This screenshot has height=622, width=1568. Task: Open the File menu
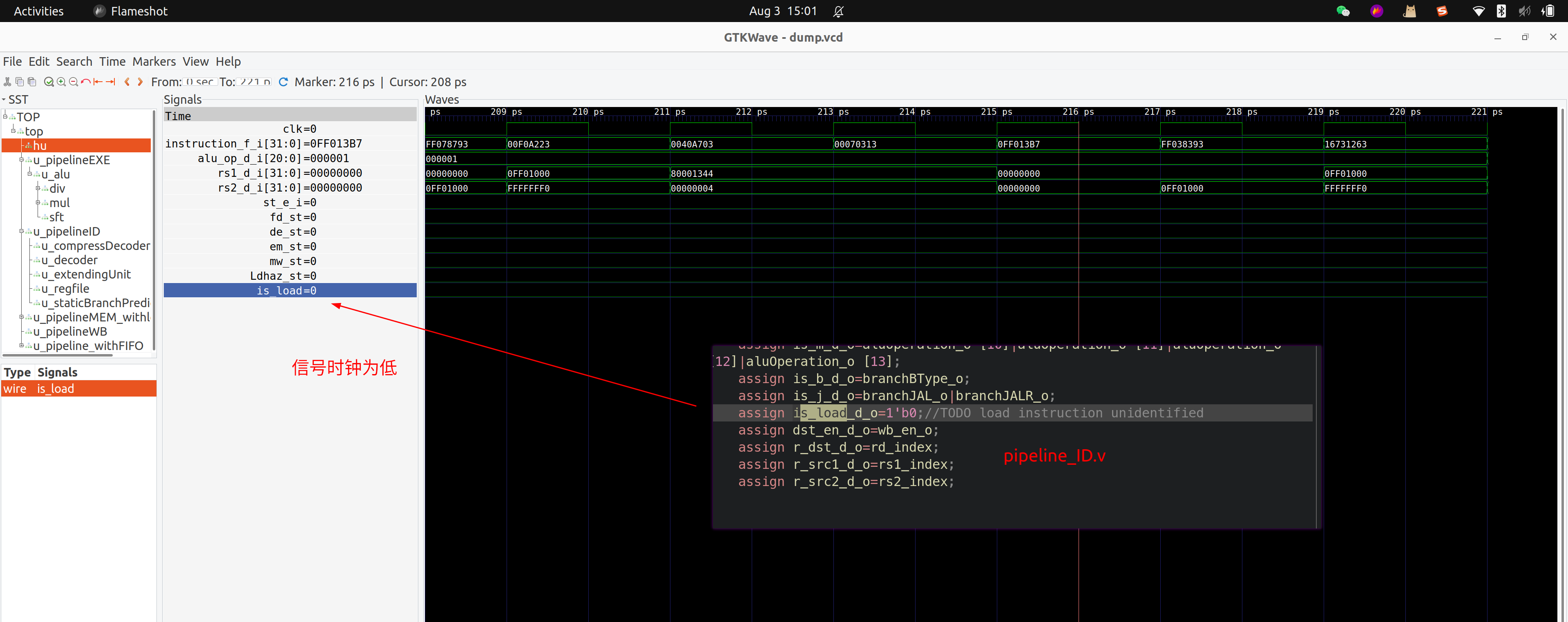click(x=12, y=62)
